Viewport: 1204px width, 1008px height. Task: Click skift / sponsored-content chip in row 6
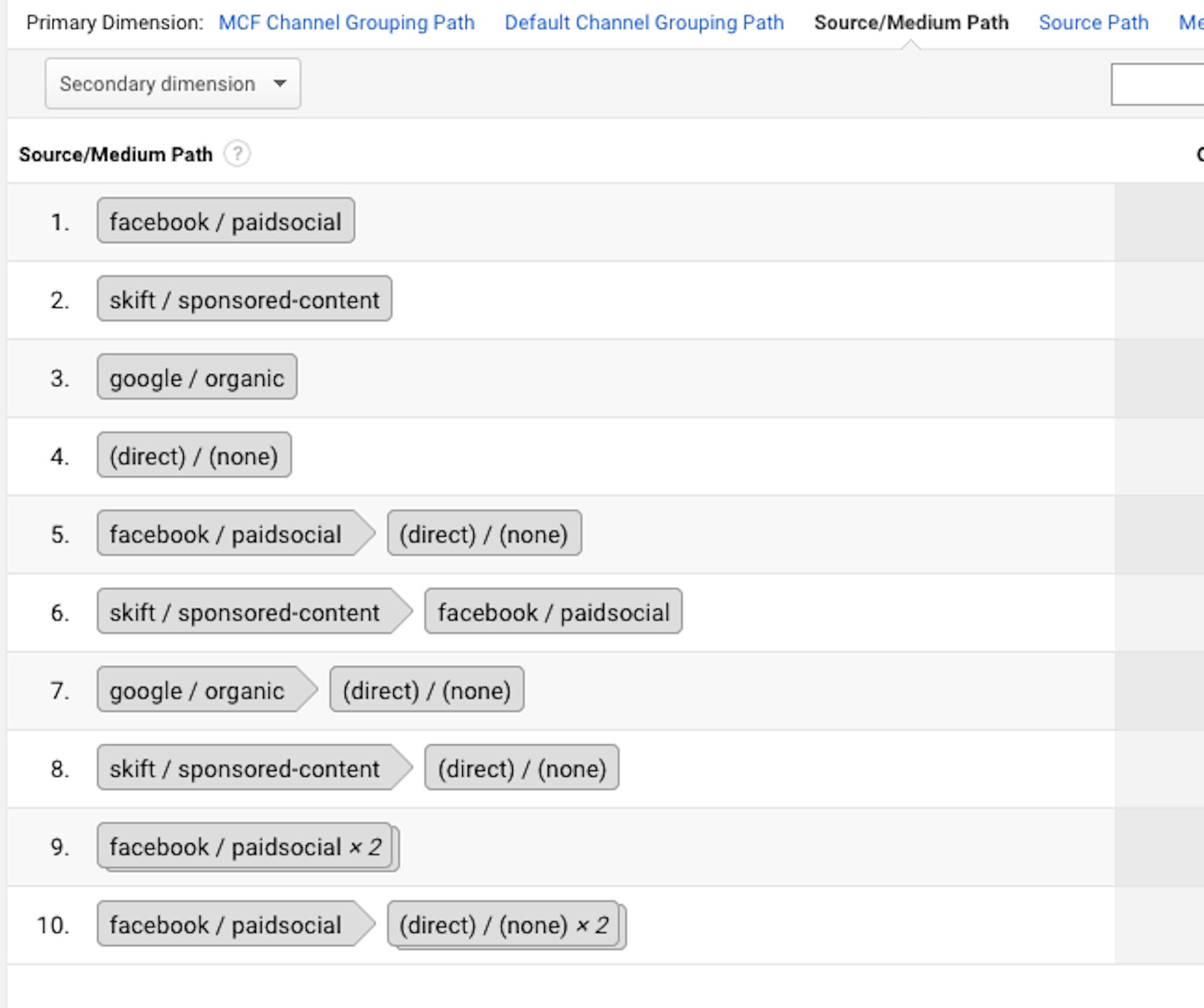(x=255, y=611)
